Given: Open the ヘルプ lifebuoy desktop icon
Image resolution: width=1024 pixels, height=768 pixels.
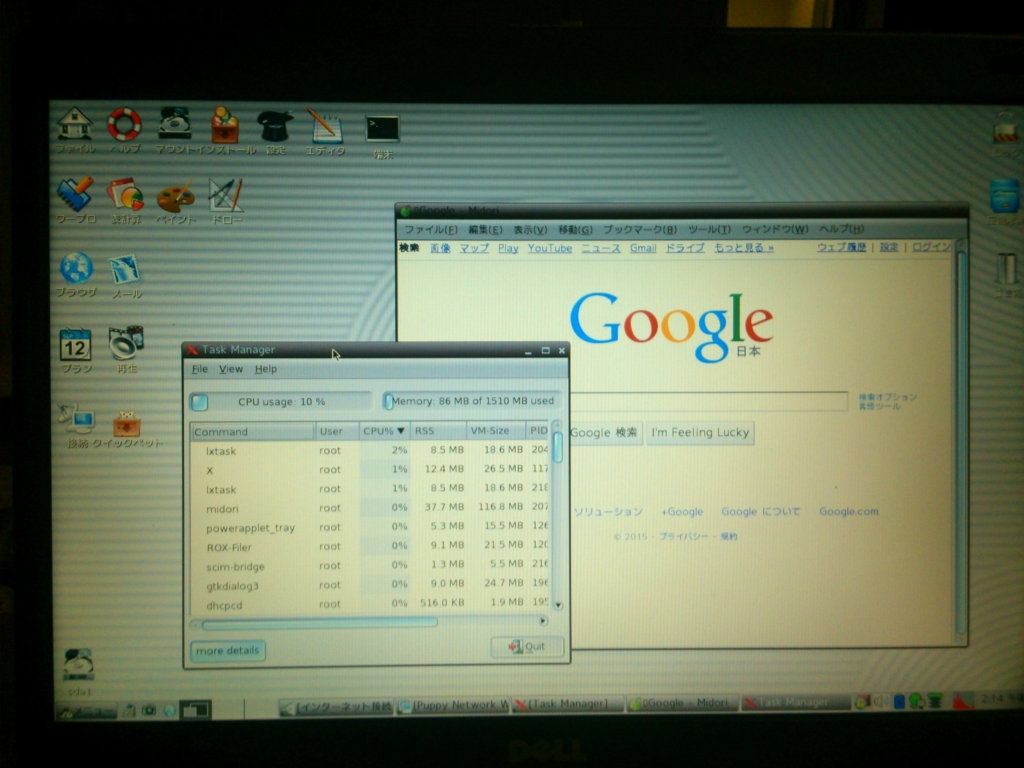Looking at the screenshot, I should click(124, 124).
